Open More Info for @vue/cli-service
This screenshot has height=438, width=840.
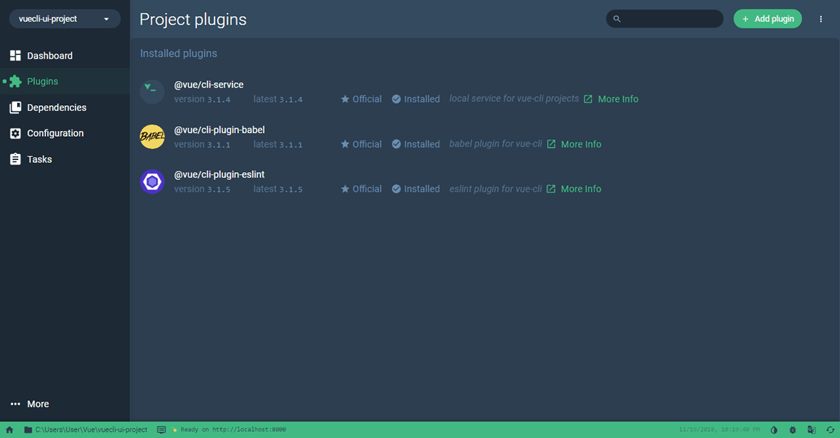point(618,99)
